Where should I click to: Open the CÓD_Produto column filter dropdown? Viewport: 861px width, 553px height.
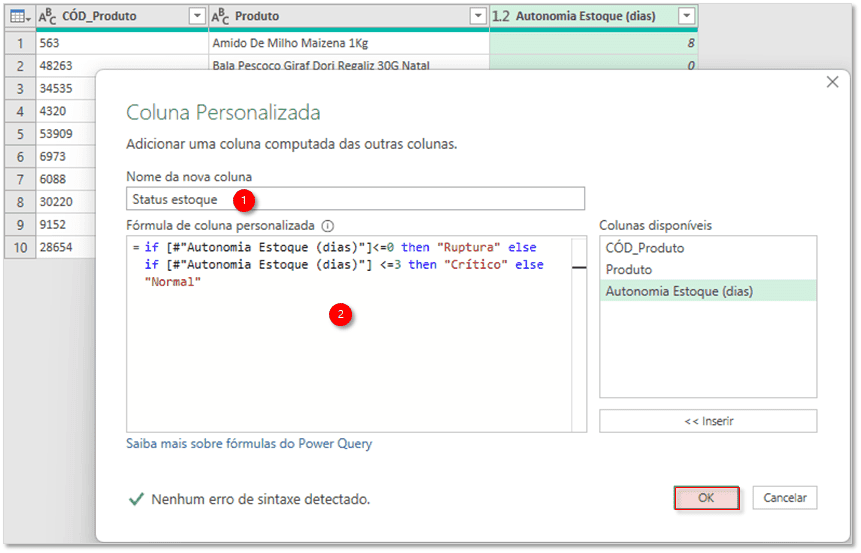point(197,16)
